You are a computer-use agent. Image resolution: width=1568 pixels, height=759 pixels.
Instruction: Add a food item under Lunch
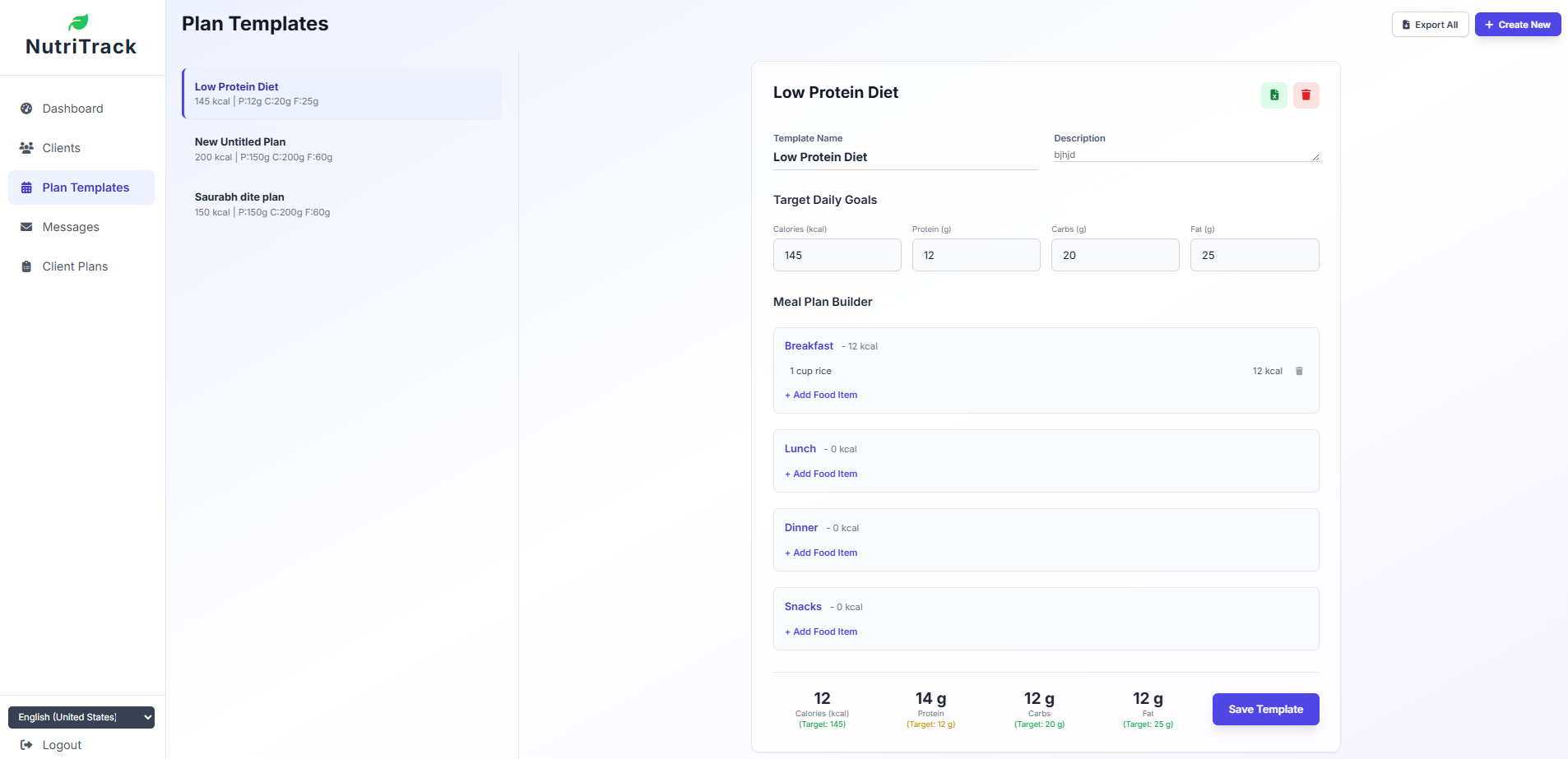point(820,474)
